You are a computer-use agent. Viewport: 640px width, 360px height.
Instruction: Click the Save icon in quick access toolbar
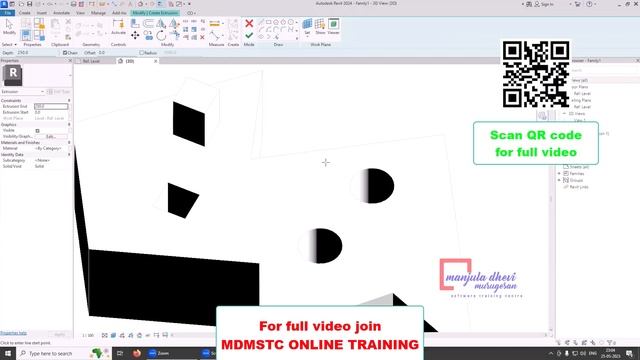[x=29, y=4]
